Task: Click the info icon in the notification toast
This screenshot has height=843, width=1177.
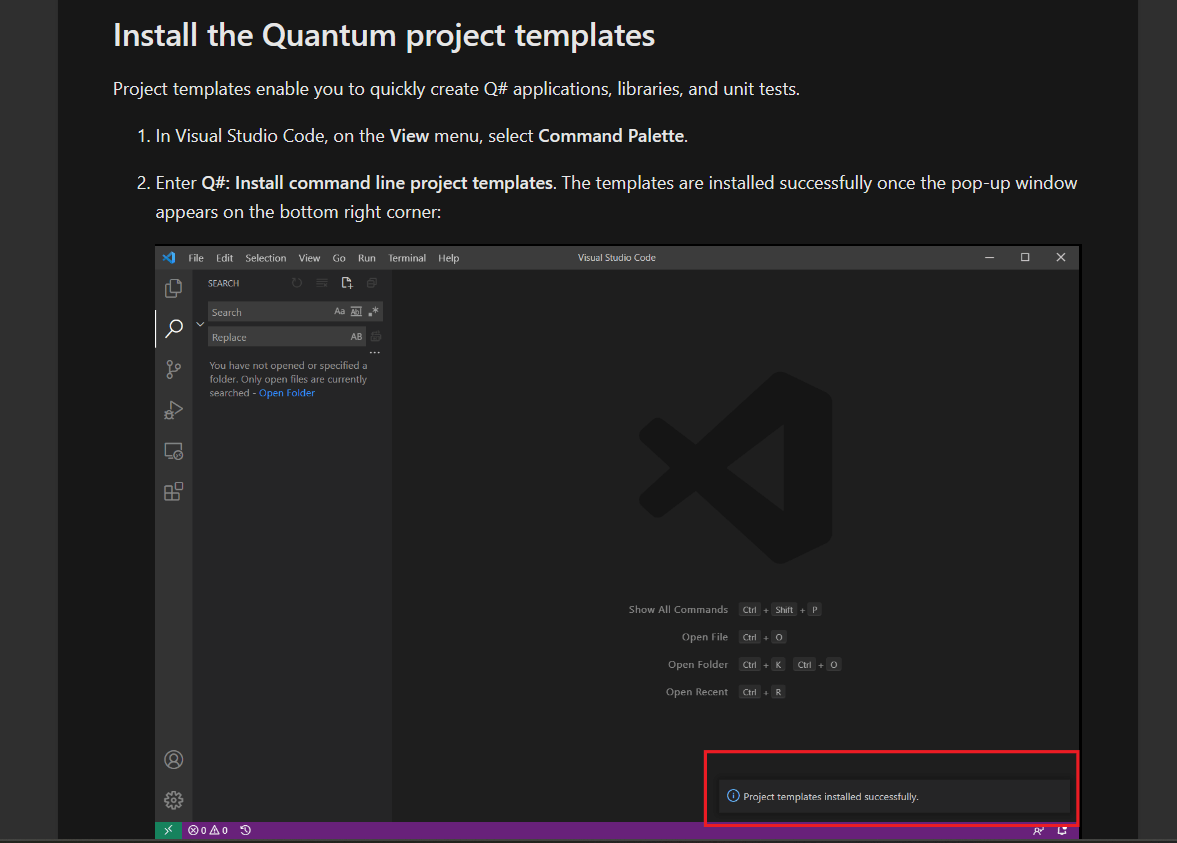Action: [x=733, y=796]
